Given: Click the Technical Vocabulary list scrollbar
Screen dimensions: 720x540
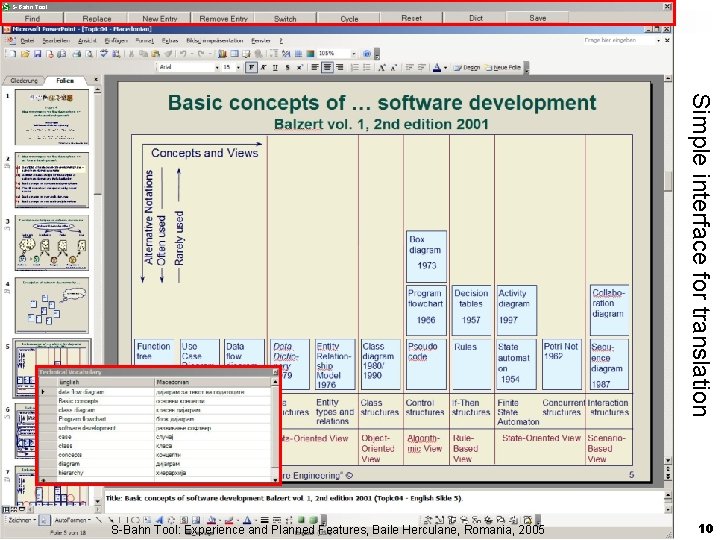Looking at the screenshot, I should coord(275,430).
